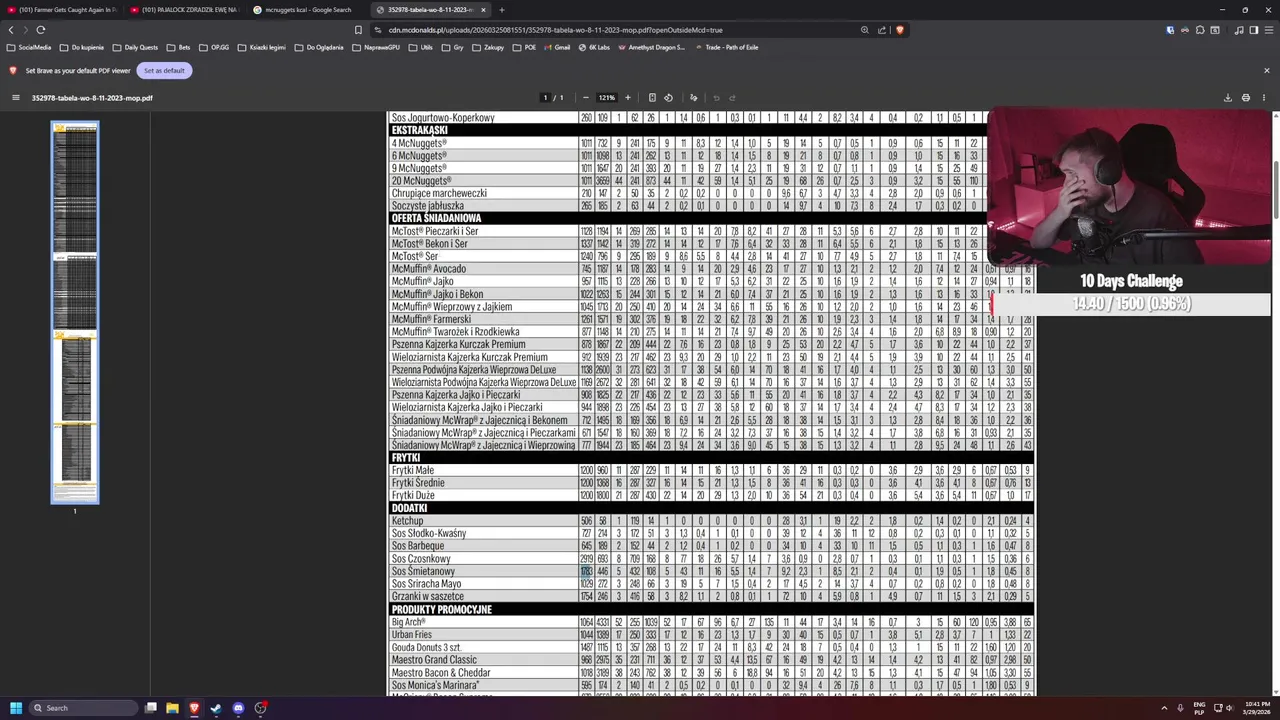Open the PDF annotation draw tool
Viewport: 1280px width, 720px height.
[693, 98]
